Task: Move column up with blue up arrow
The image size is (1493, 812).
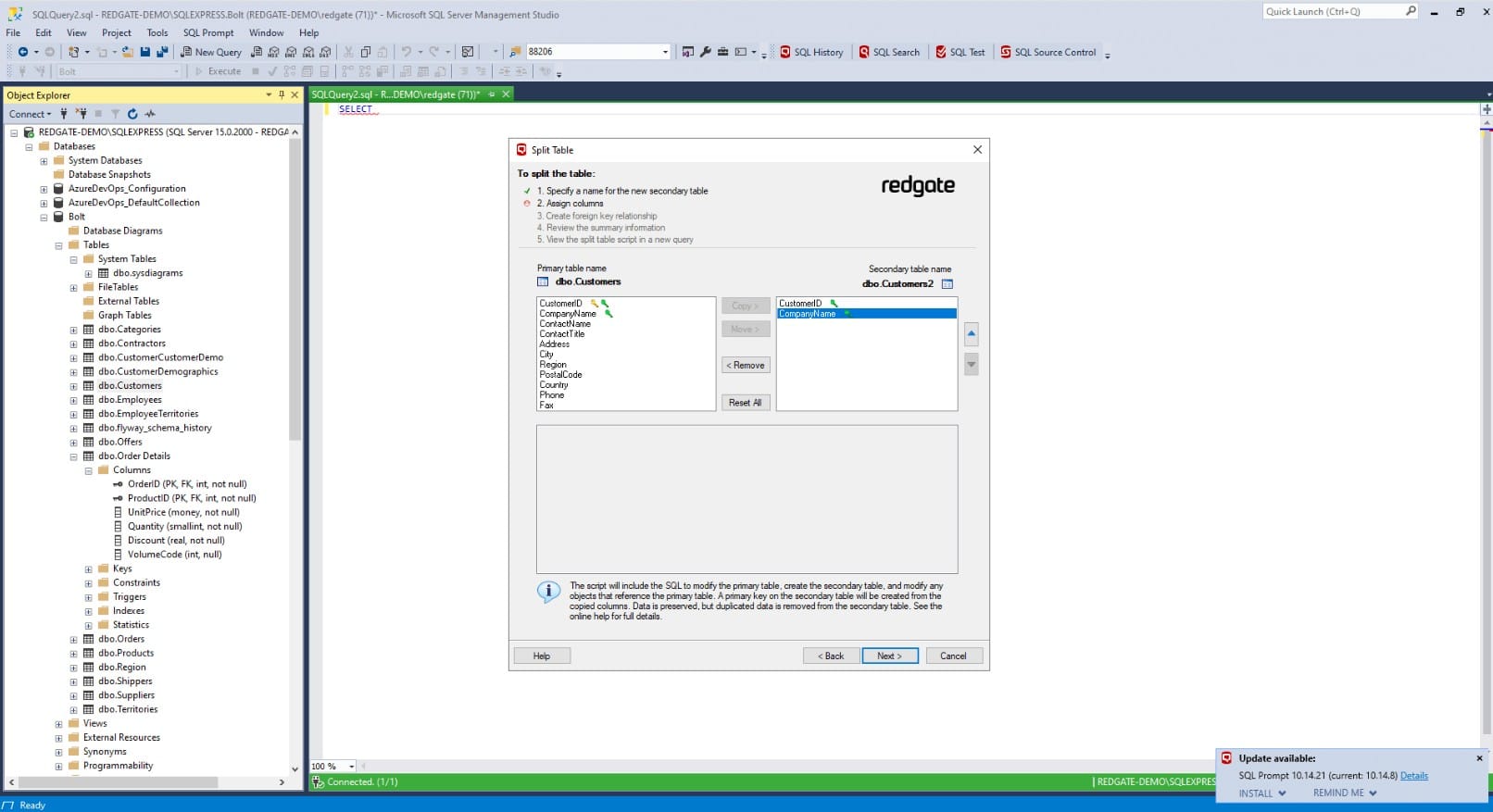Action: click(x=971, y=334)
